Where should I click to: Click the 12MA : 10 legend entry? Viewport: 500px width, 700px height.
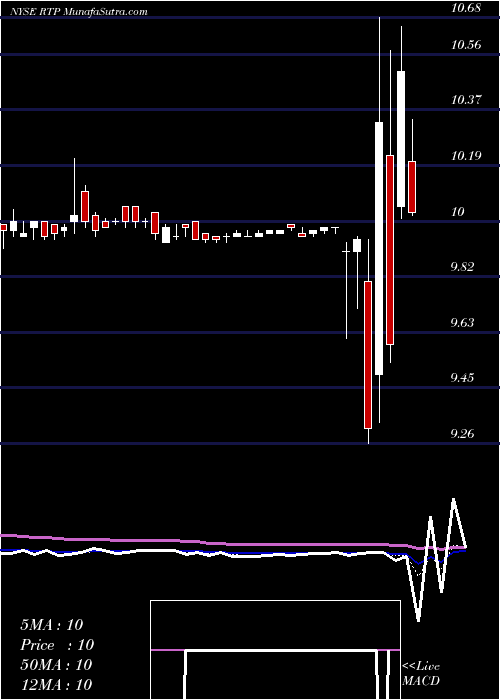pyautogui.click(x=56, y=684)
